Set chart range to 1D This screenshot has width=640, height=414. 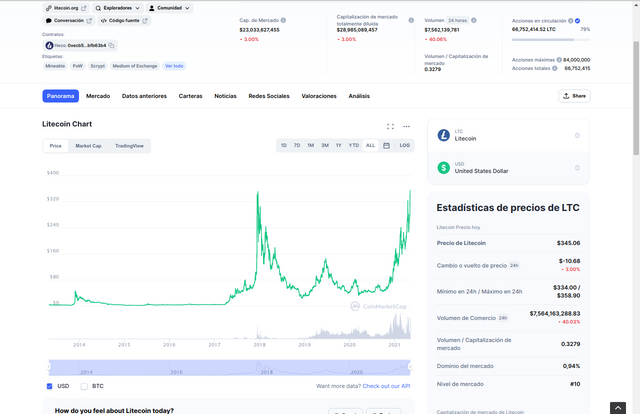pos(284,145)
